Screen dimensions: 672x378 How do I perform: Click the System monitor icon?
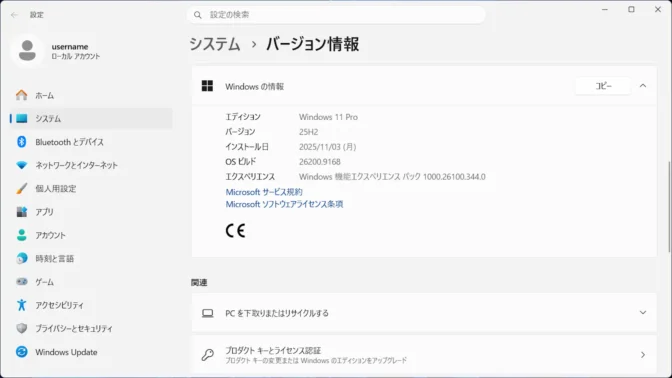21,119
